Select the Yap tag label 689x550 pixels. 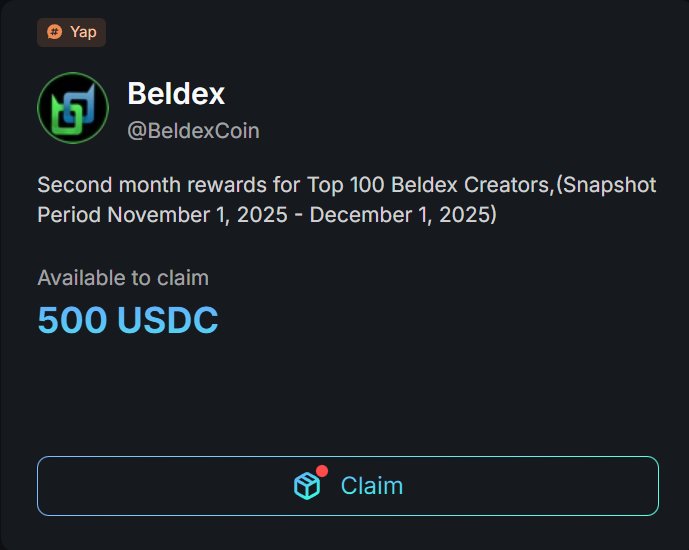[83, 32]
